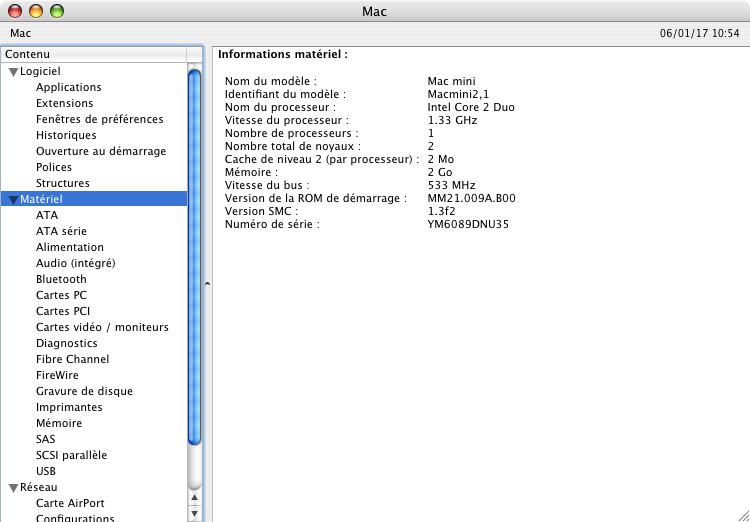
Task: Zoom the window with green button
Action: pos(57,11)
